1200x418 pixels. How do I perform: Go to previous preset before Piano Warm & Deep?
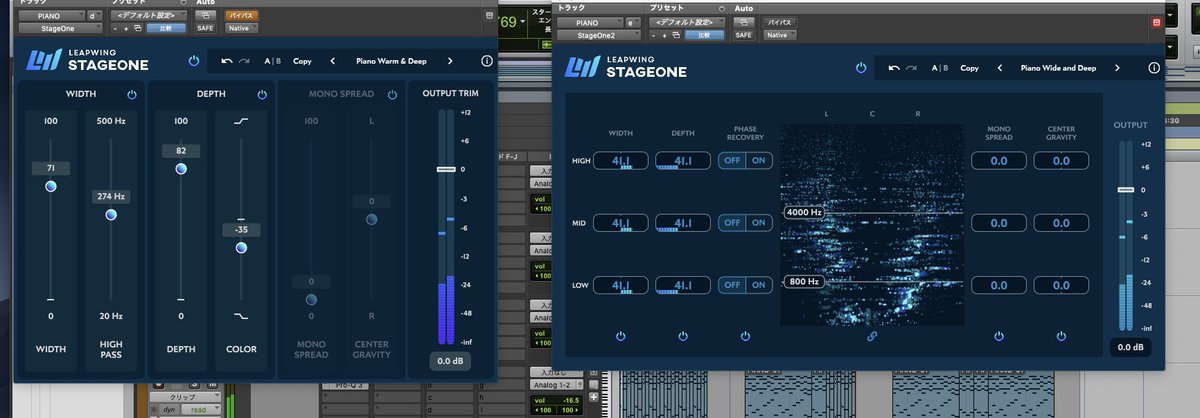[332, 61]
